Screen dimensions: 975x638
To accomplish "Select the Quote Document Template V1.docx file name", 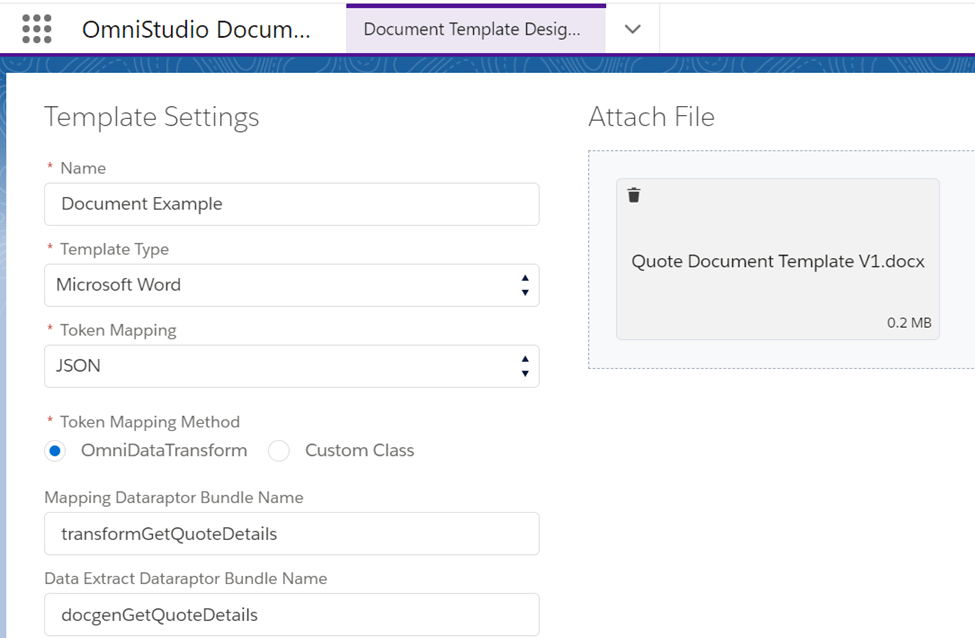I will (777, 262).
